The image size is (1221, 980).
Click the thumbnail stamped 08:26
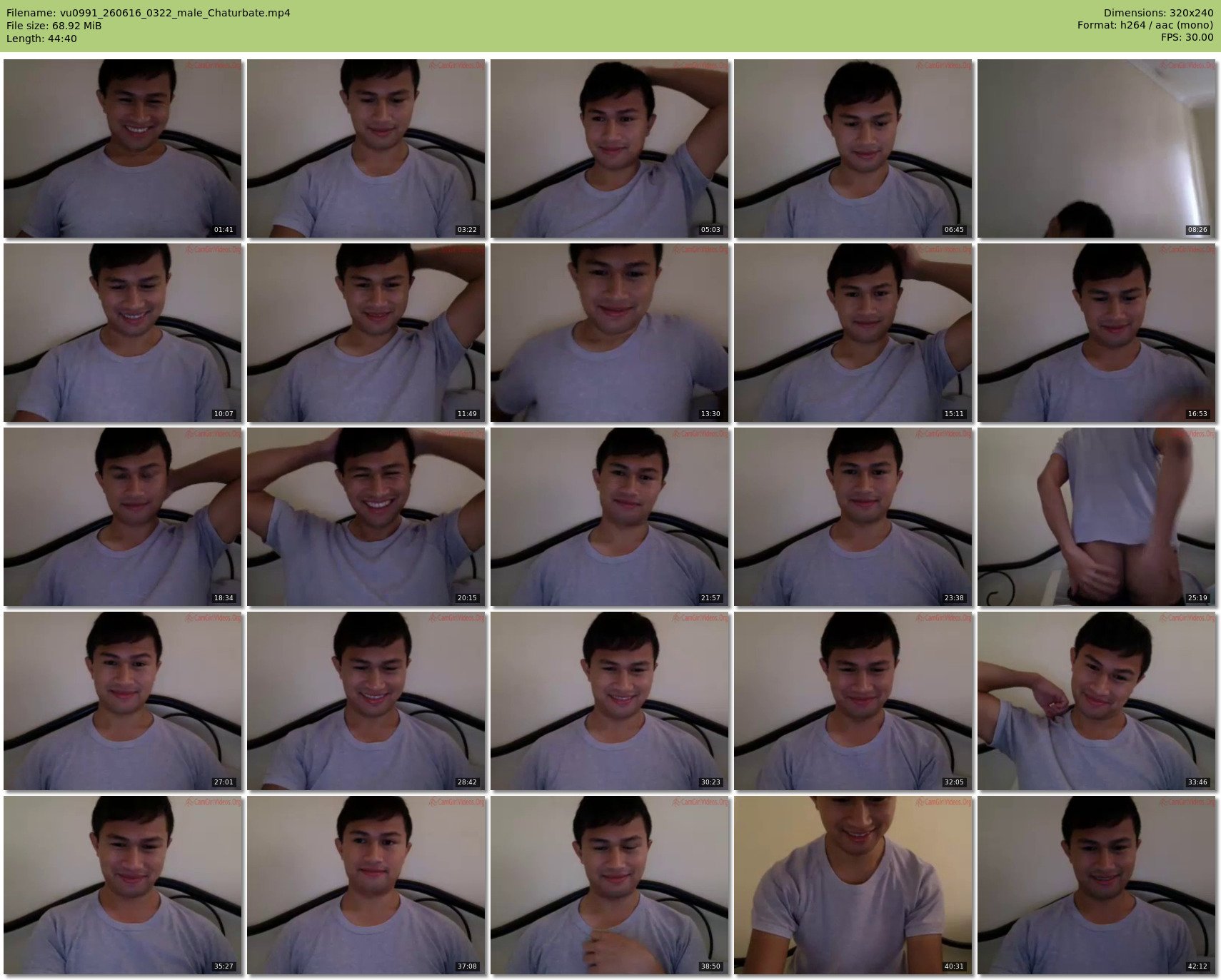[x=1097, y=148]
